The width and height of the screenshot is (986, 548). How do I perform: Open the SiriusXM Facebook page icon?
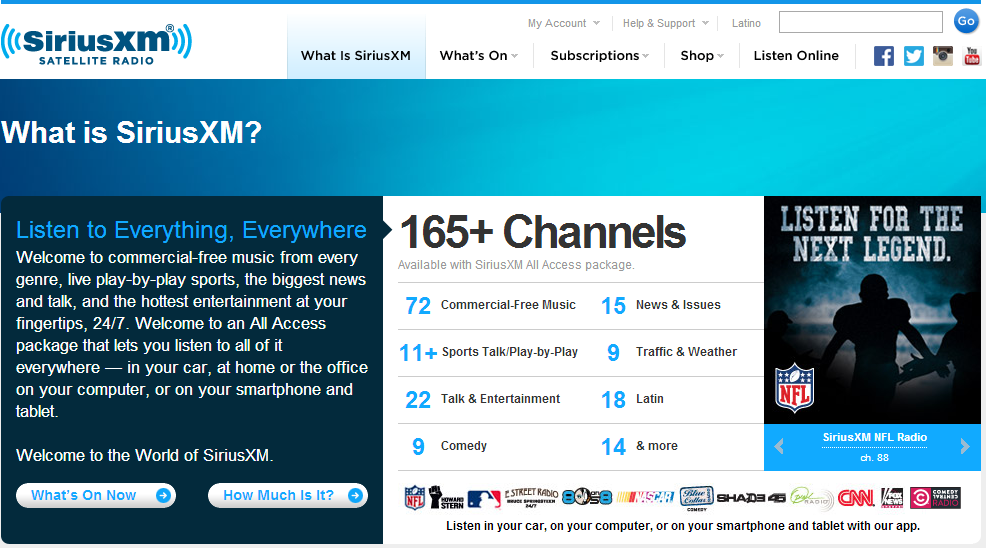884,56
